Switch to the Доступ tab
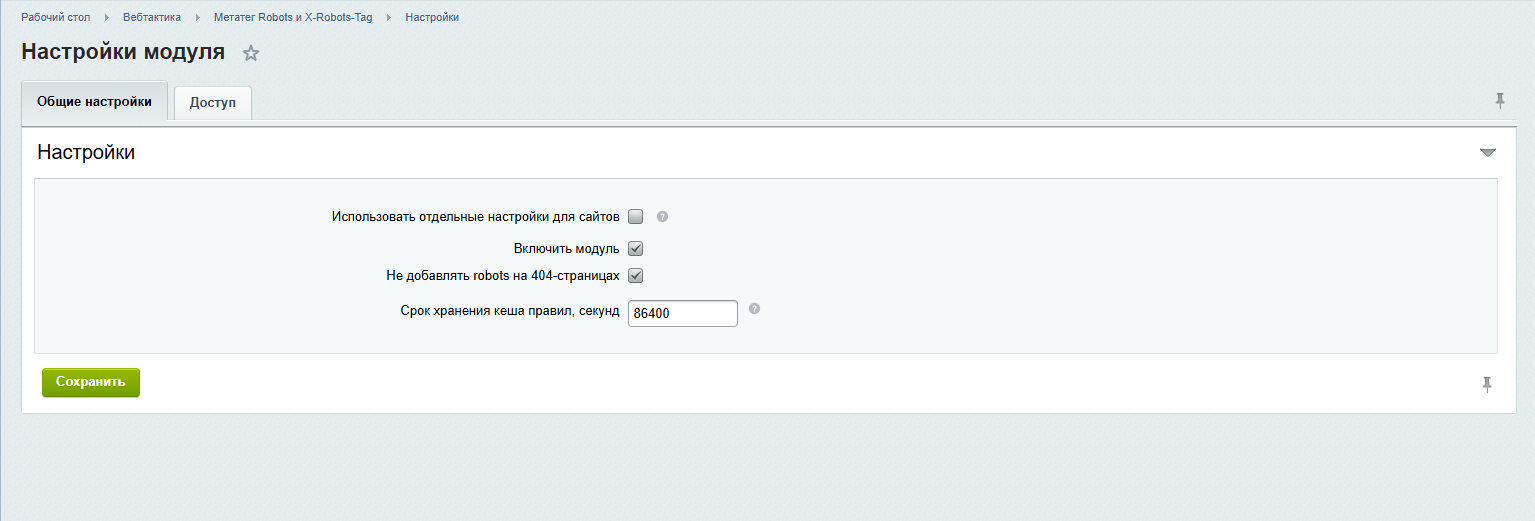 (213, 103)
